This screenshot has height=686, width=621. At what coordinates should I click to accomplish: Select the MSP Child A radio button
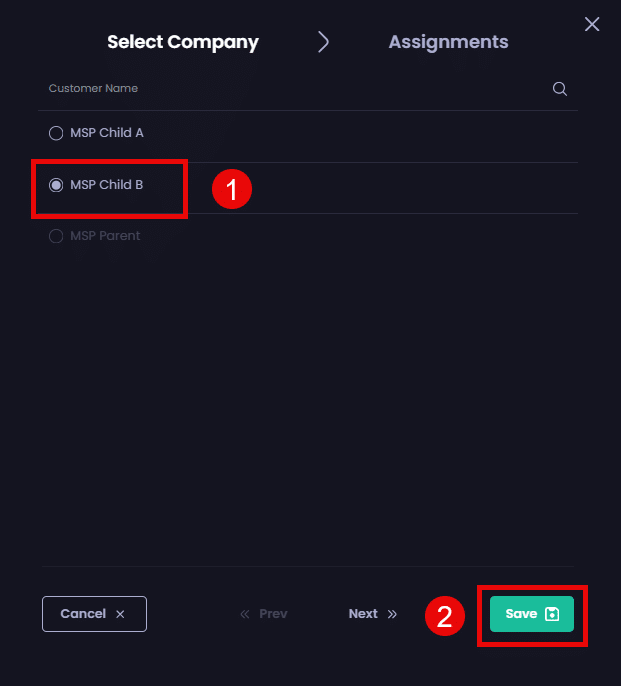pos(56,133)
